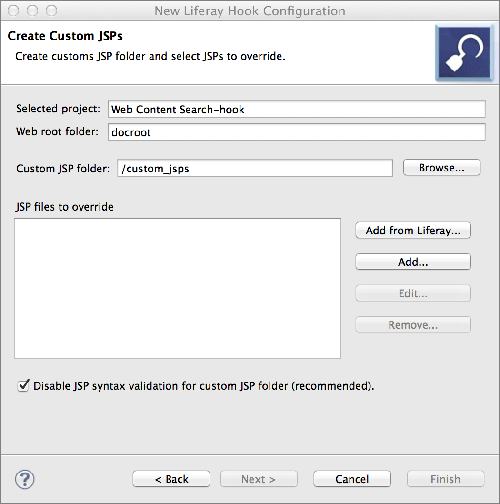Go back with the < Back button
Viewport: 500px width, 504px height.
[171, 479]
